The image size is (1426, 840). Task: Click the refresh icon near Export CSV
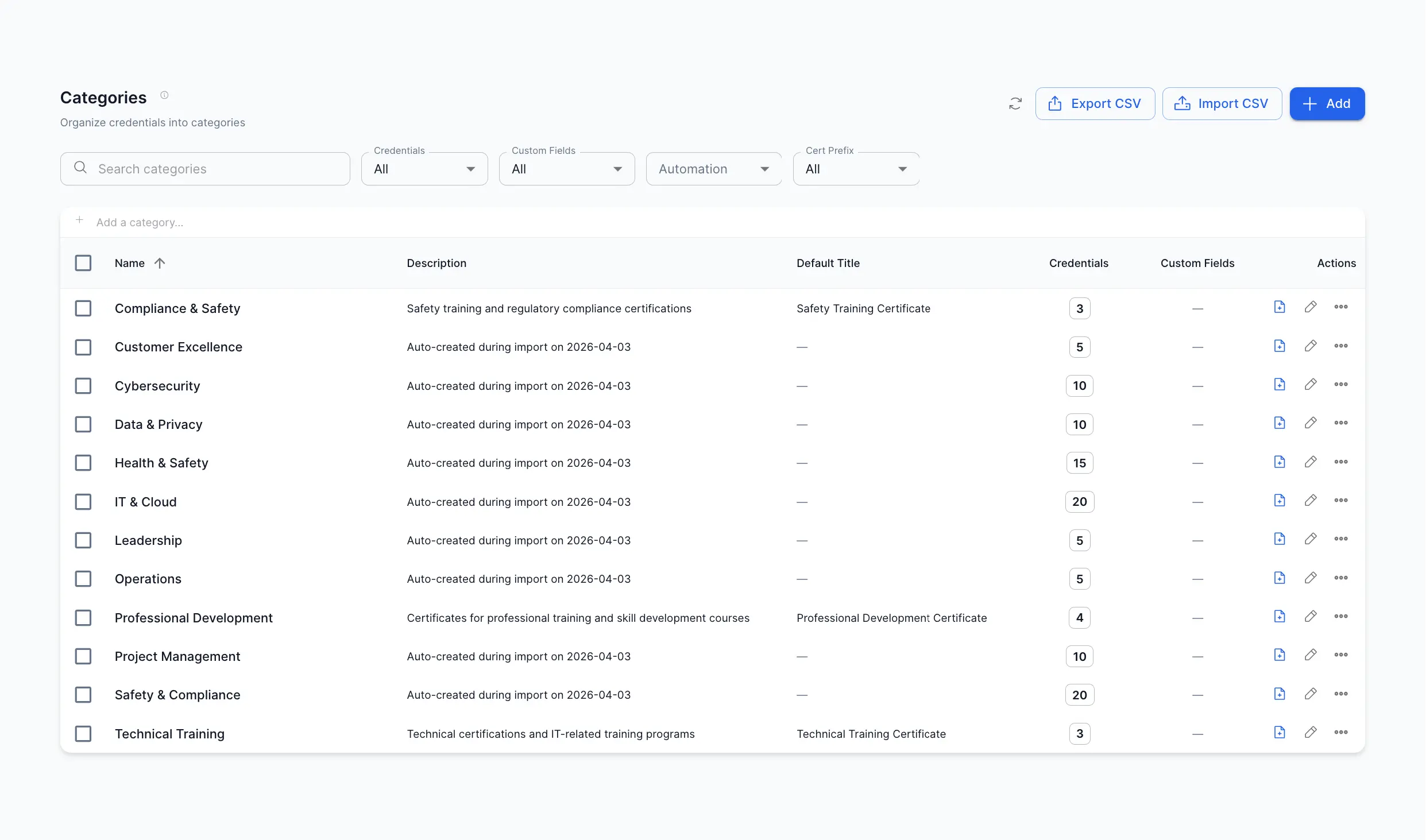[1015, 103]
